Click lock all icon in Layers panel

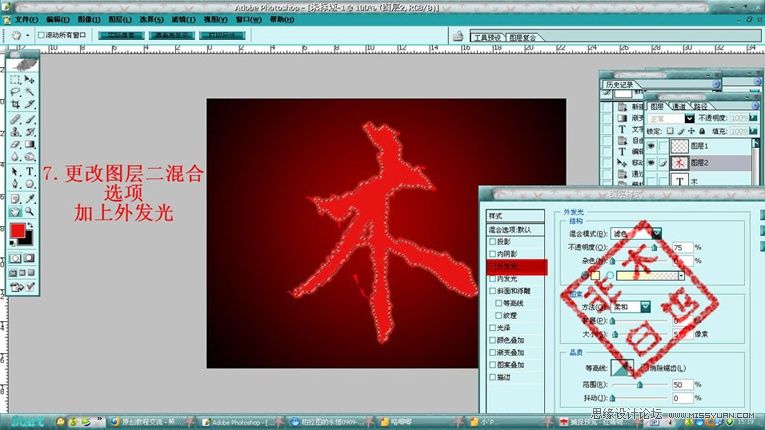702,131
